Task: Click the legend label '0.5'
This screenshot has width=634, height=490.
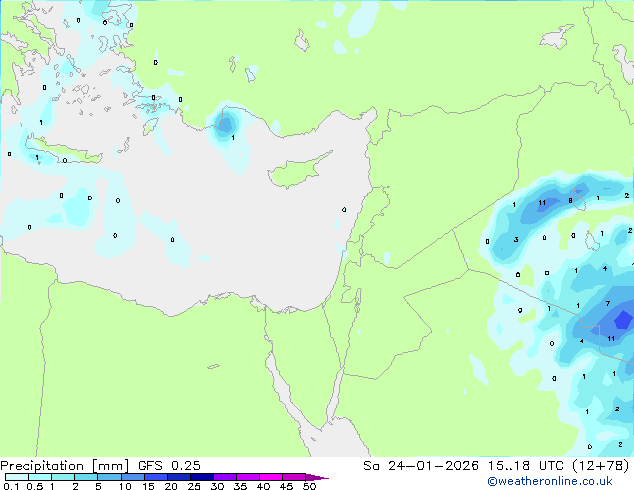Action: click(x=35, y=486)
